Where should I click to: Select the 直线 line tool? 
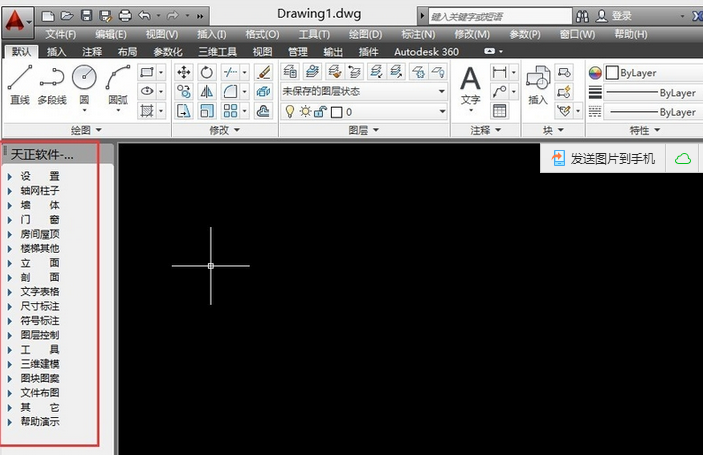pyautogui.click(x=20, y=85)
